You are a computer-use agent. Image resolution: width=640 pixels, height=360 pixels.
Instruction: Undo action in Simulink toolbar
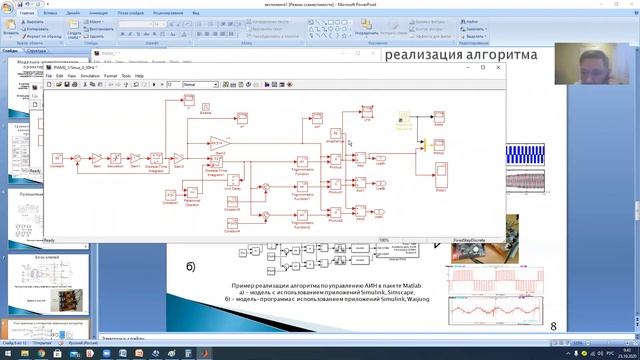click(x=136, y=84)
